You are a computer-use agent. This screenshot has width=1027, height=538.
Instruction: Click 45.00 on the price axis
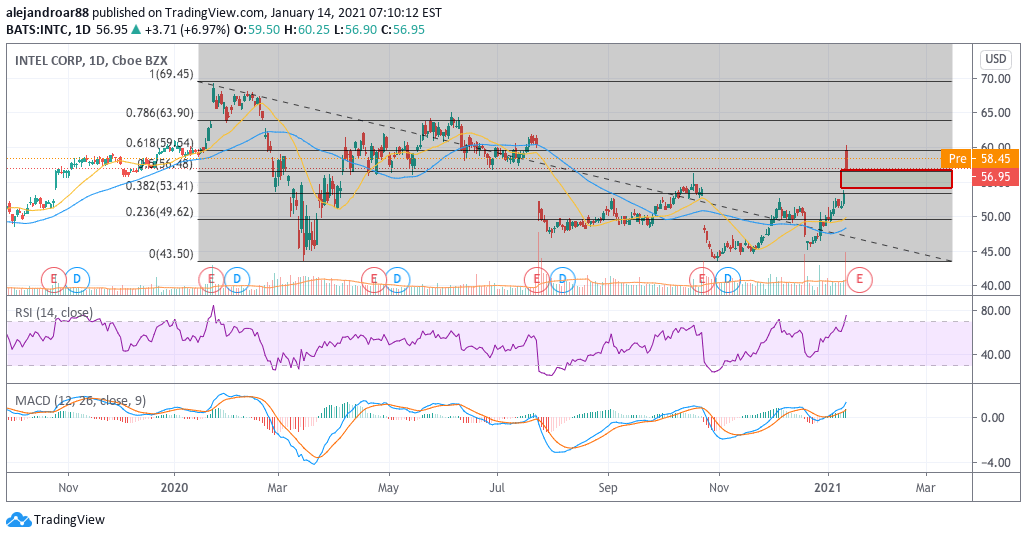pyautogui.click(x=996, y=252)
